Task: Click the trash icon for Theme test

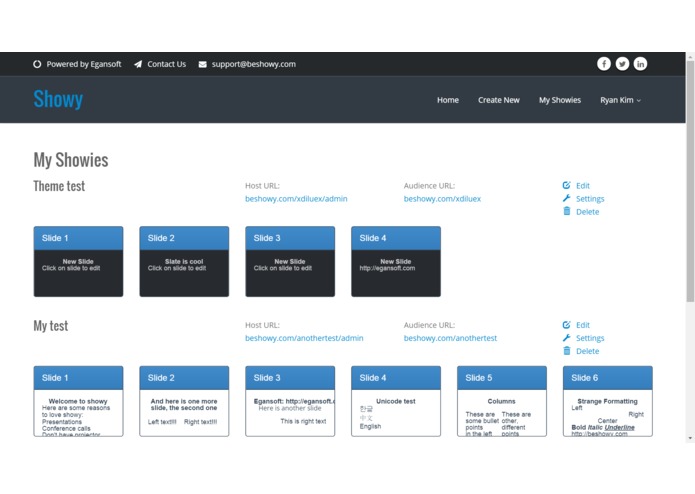Action: point(566,211)
